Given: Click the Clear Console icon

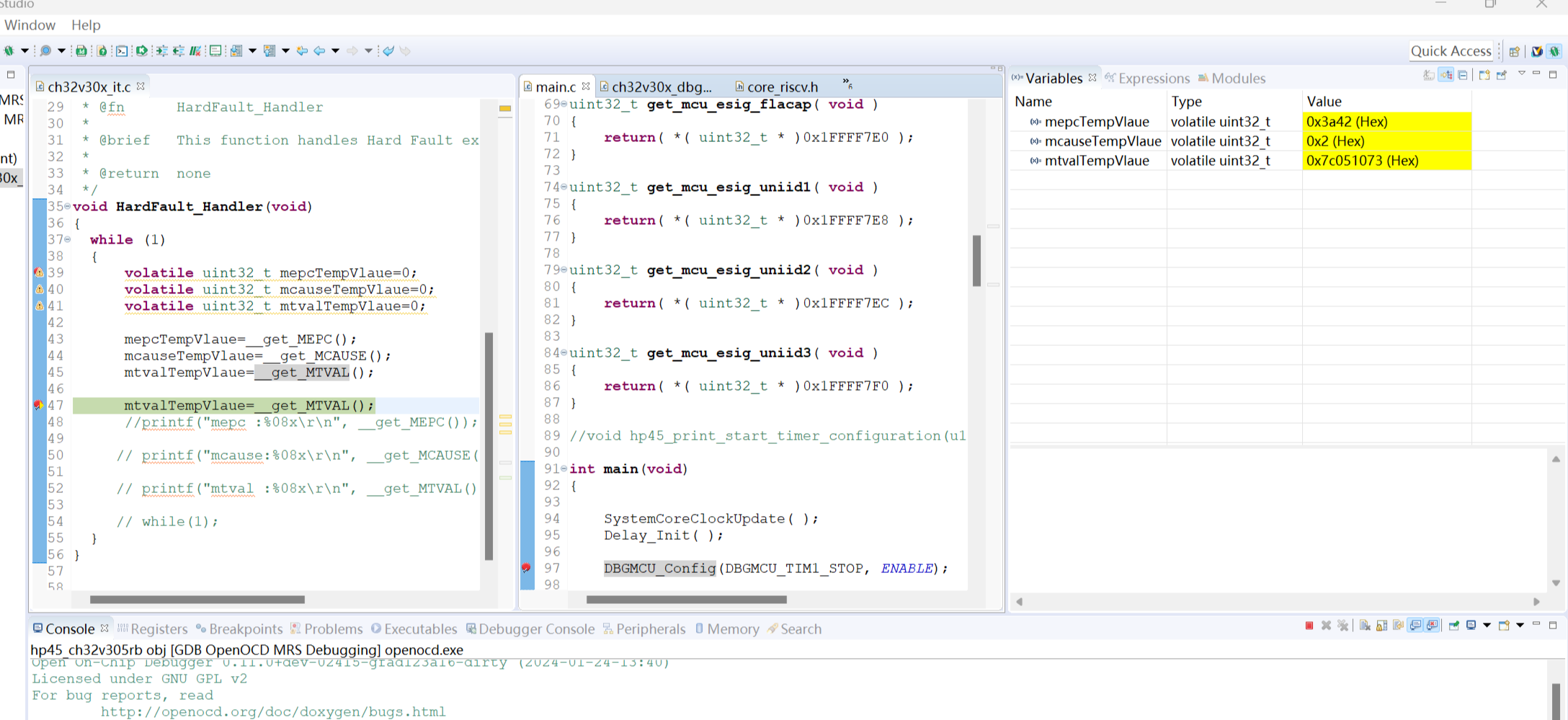Looking at the screenshot, I should coord(1365,626).
